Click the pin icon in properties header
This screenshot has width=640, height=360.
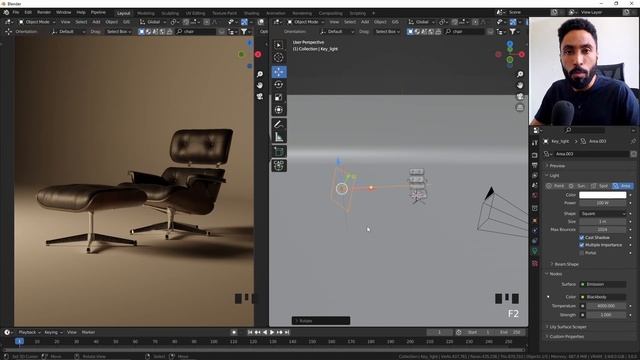point(633,141)
